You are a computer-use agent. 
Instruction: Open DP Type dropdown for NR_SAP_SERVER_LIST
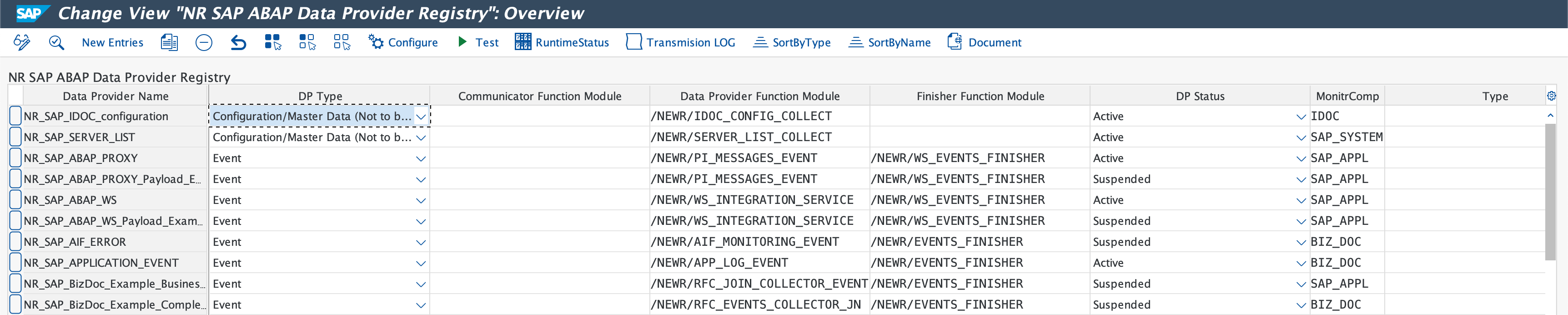click(x=421, y=137)
